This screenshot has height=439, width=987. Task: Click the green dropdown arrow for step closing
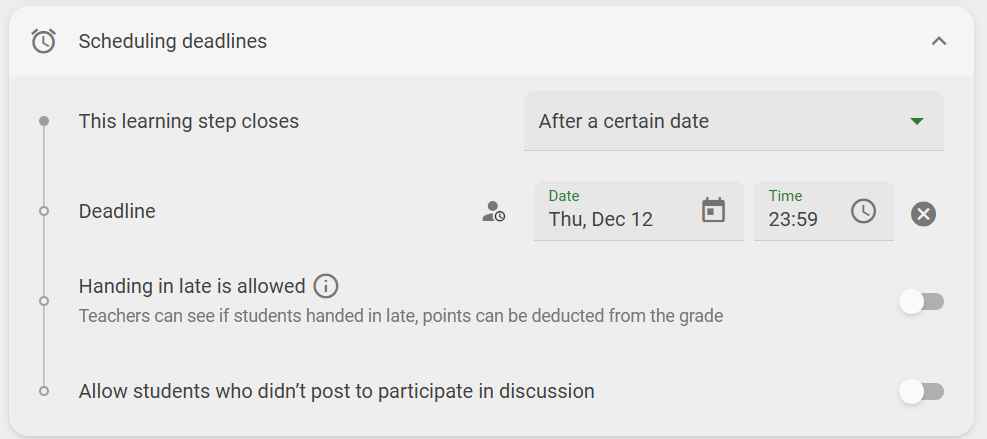coord(916,121)
